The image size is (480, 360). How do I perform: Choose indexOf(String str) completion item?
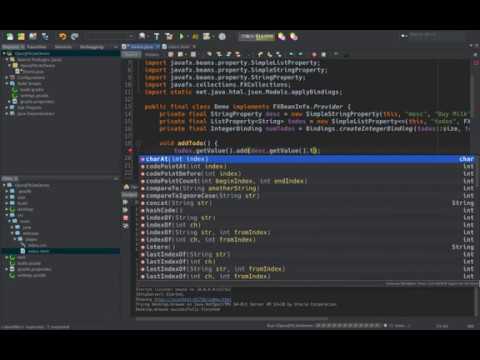point(307,218)
